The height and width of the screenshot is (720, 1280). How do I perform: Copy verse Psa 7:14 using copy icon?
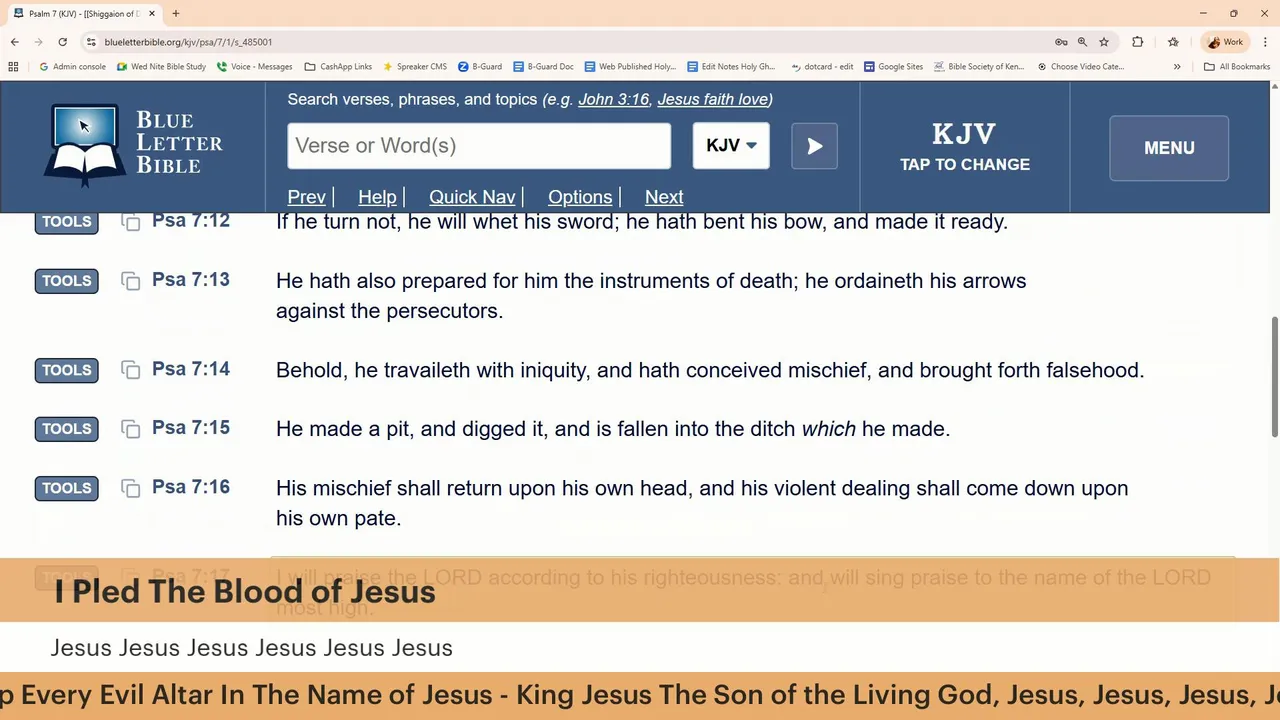click(130, 370)
